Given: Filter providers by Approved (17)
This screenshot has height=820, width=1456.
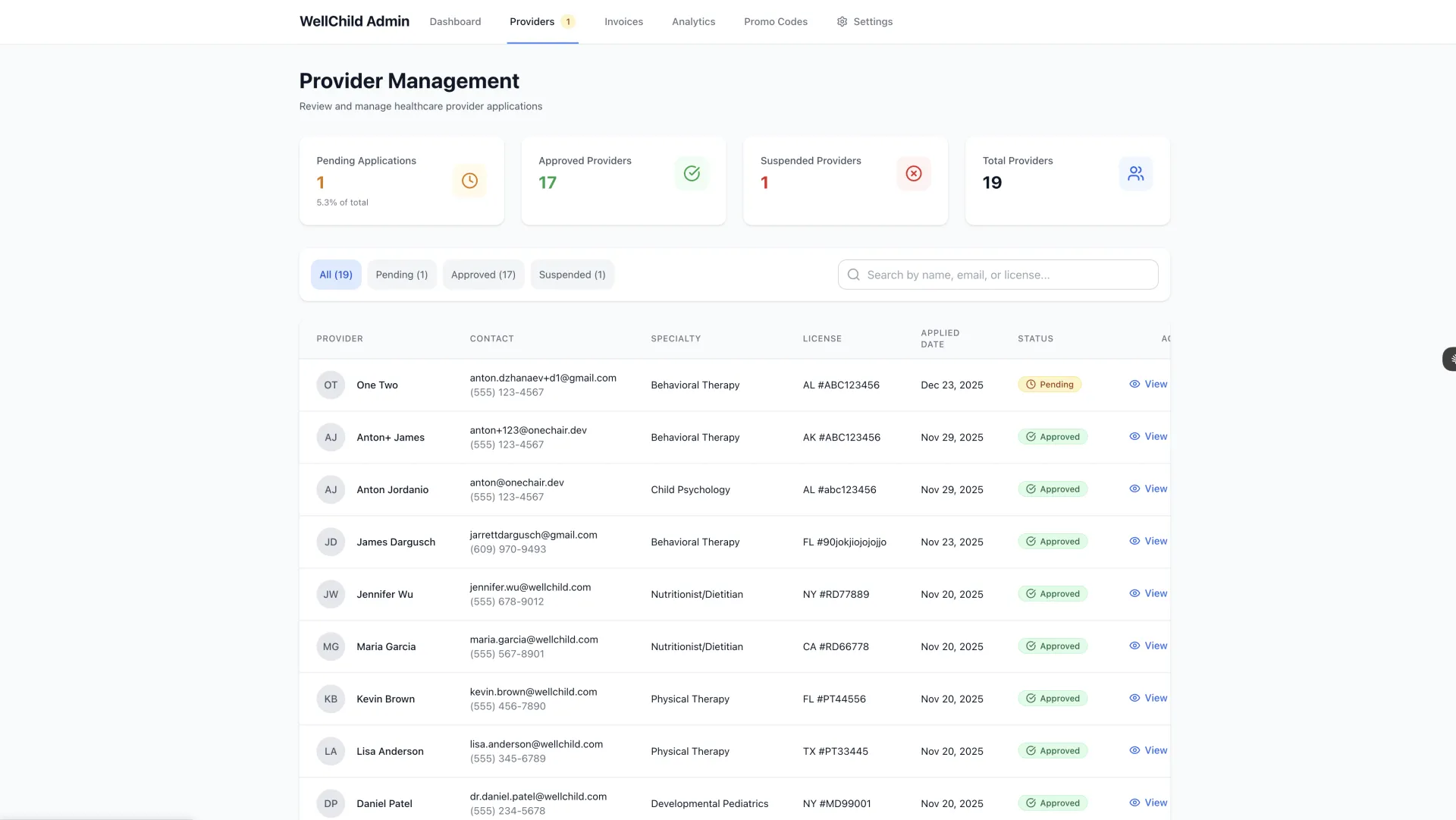Looking at the screenshot, I should pos(483,275).
